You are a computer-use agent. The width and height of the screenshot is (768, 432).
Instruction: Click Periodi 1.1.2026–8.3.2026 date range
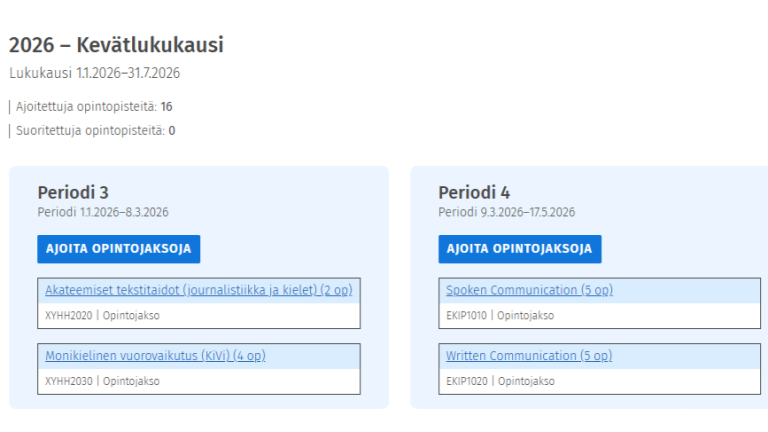pyautogui.click(x=102, y=212)
